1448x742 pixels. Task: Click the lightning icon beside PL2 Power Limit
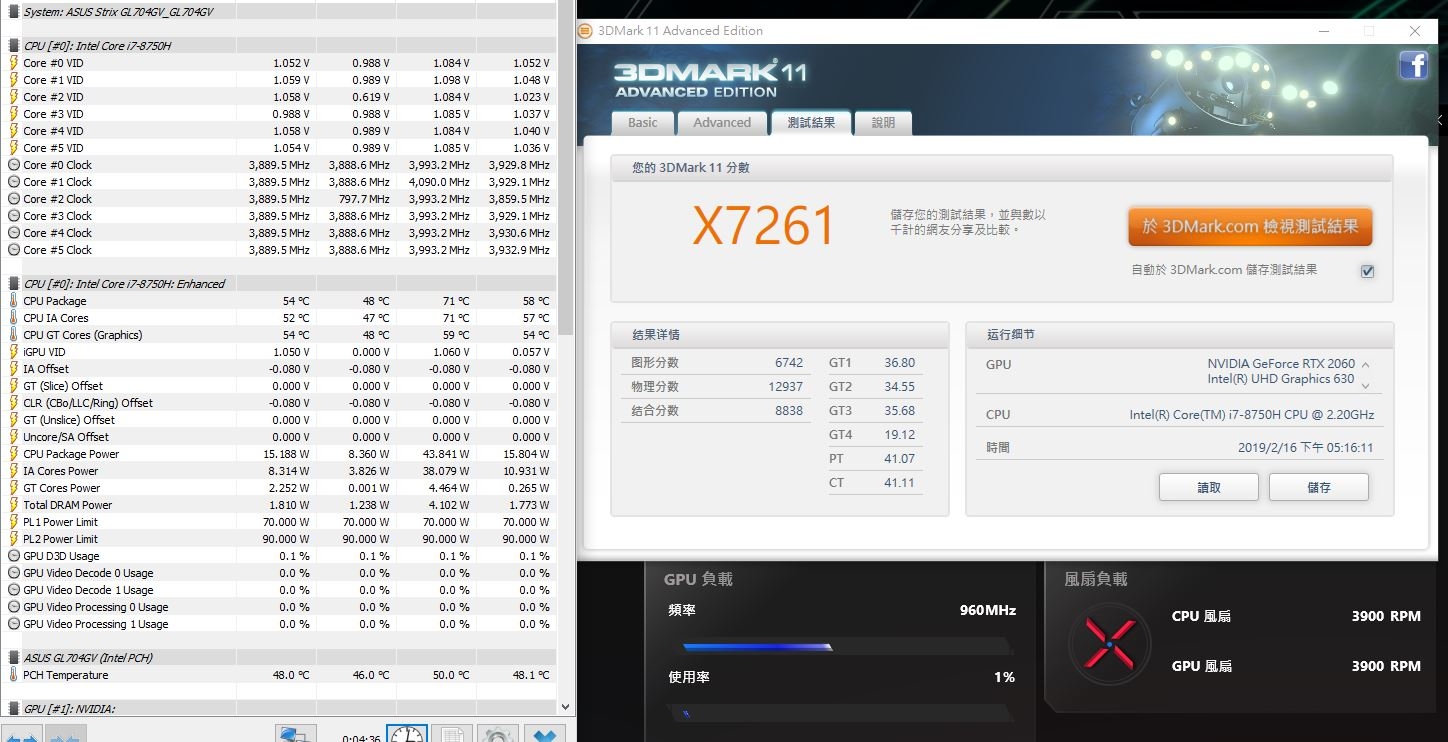tap(14, 539)
